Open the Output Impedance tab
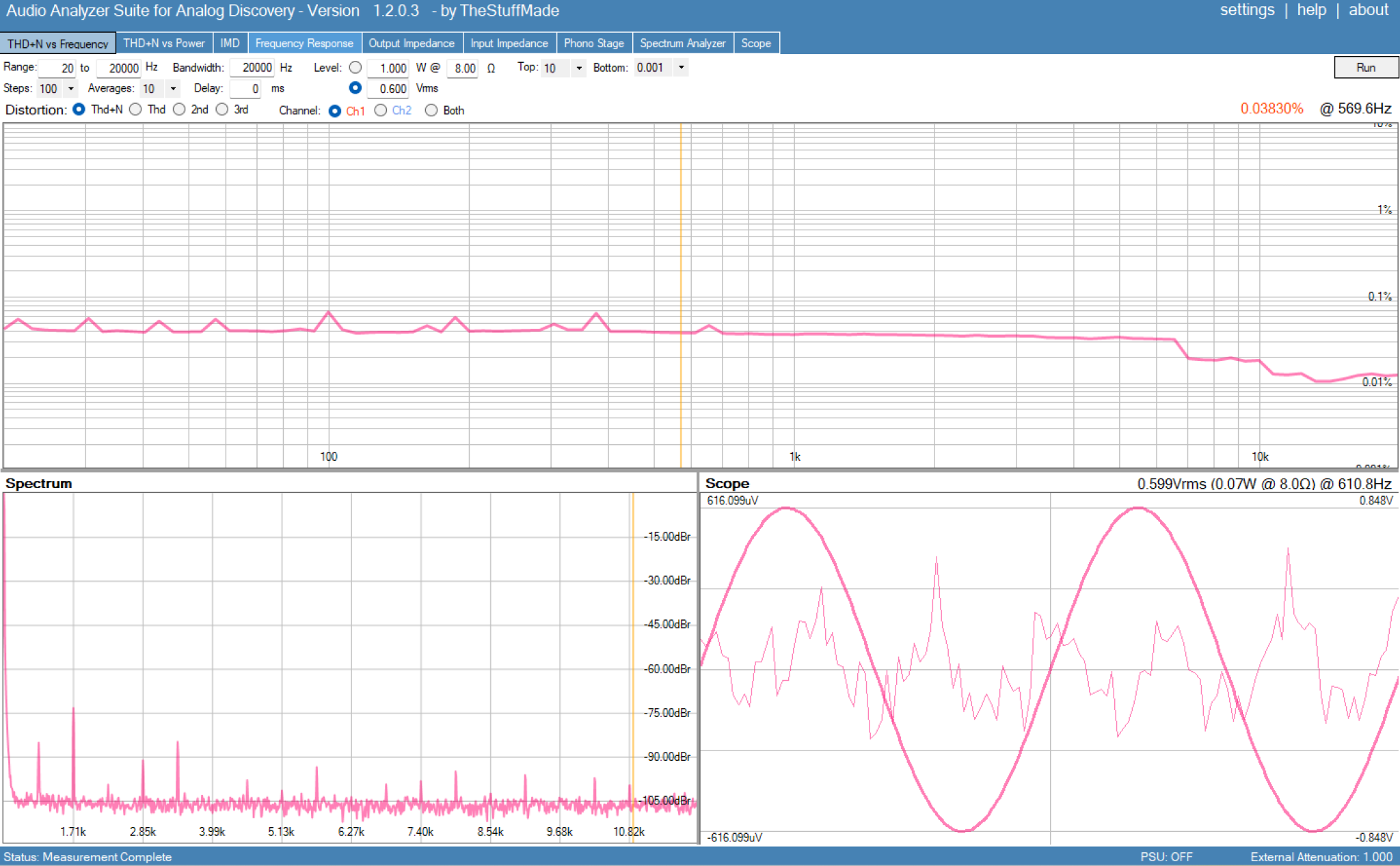This screenshot has height=866, width=1400. (x=412, y=43)
